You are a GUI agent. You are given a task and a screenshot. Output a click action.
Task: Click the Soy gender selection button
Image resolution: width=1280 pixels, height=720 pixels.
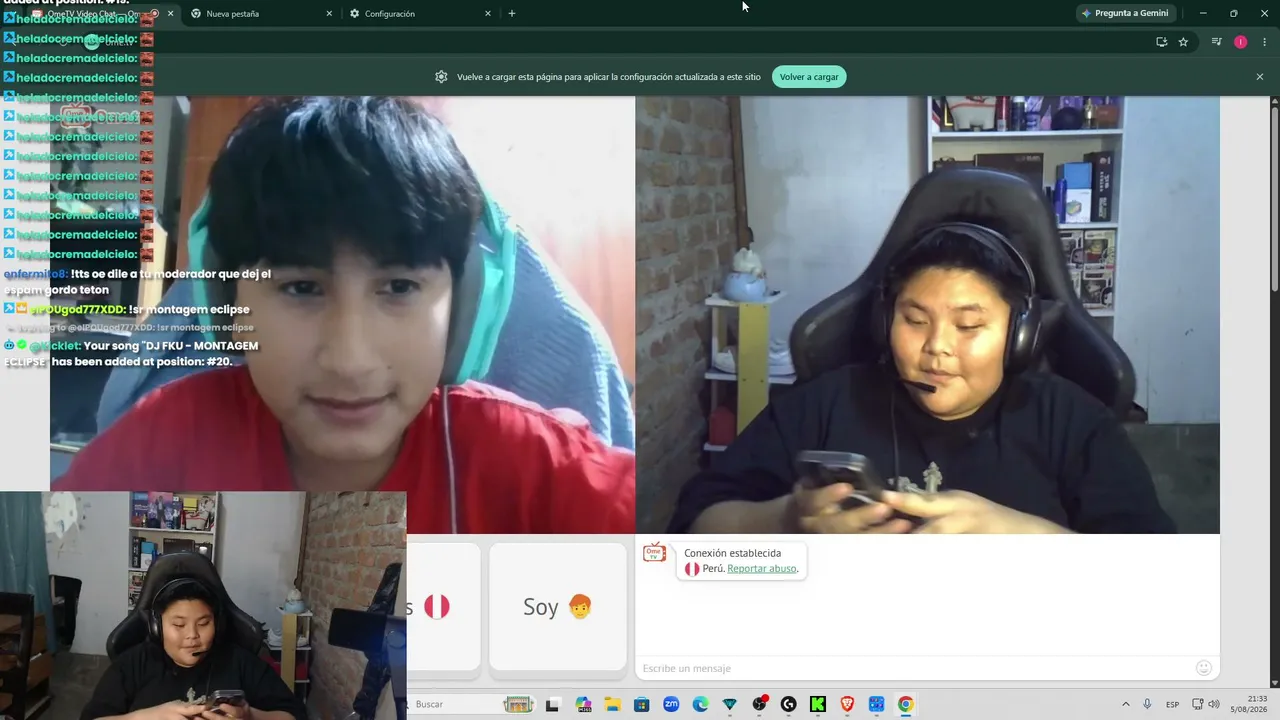558,606
